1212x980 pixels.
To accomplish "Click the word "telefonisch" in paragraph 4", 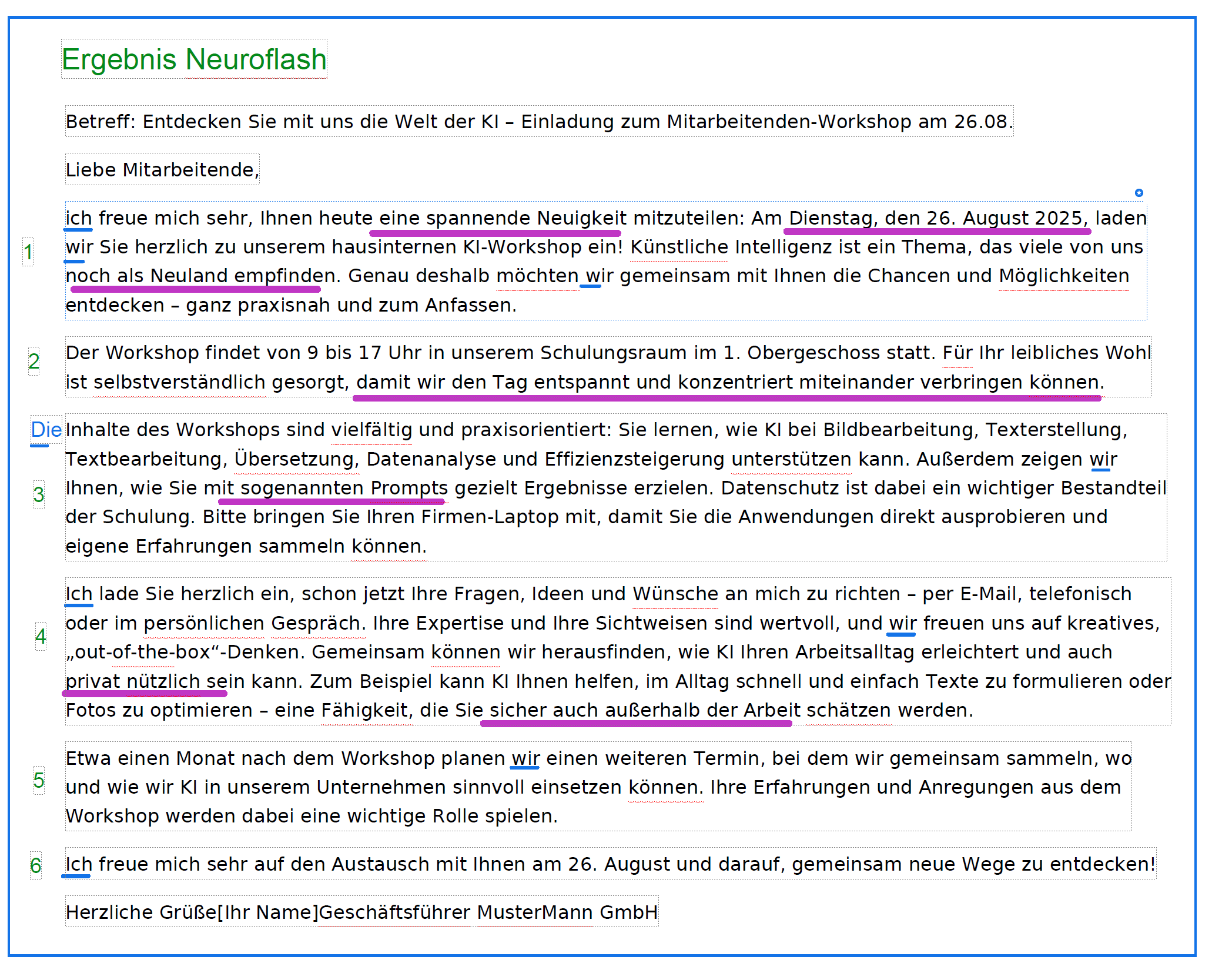I will click(1080, 594).
